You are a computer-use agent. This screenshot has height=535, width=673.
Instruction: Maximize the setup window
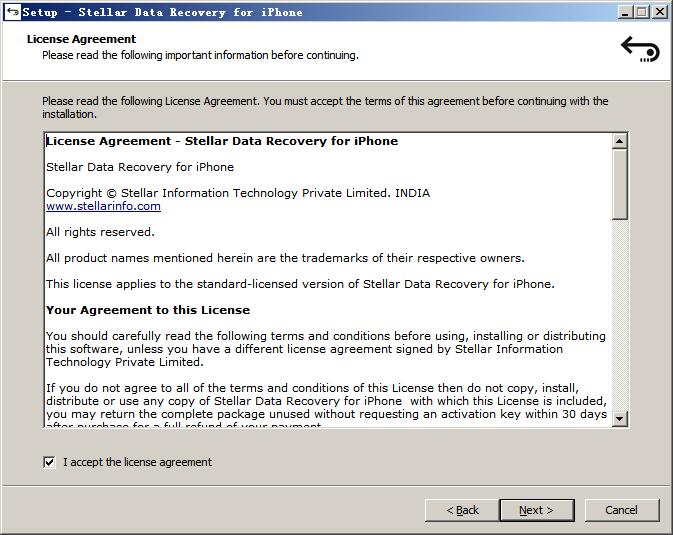[x=642, y=12]
